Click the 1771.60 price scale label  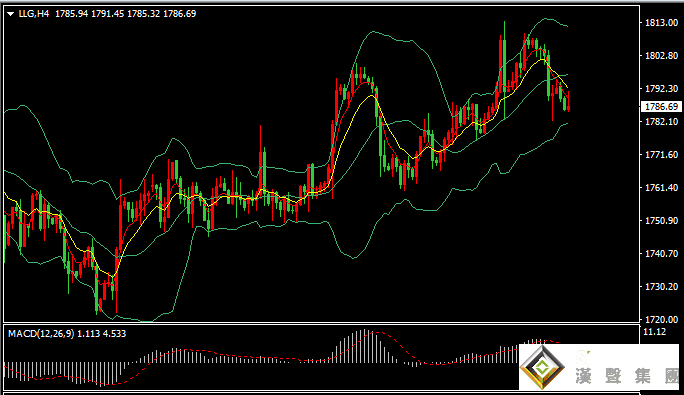click(661, 155)
